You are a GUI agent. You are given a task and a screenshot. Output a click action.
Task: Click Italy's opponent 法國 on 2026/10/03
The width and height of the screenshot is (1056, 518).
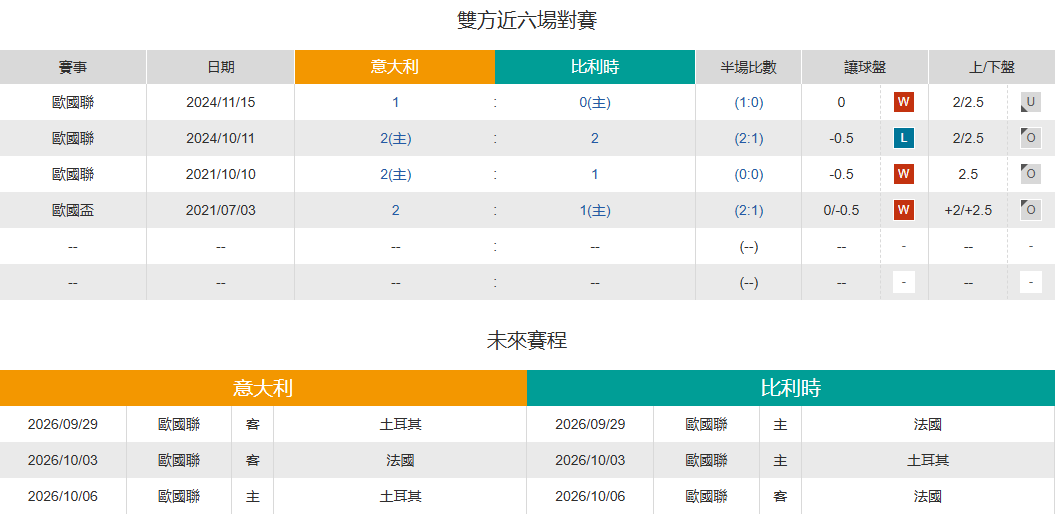401,460
